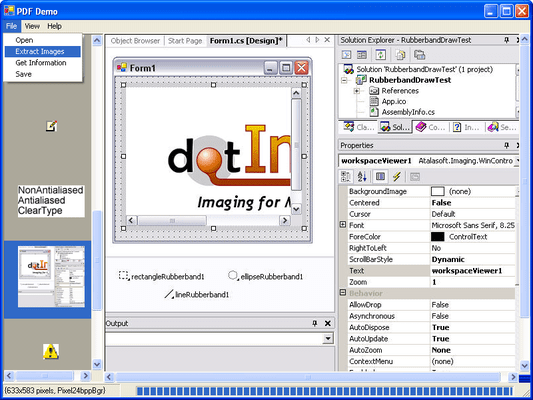
Task: Click Form1 viewer scroll down arrow
Action: [296, 209]
